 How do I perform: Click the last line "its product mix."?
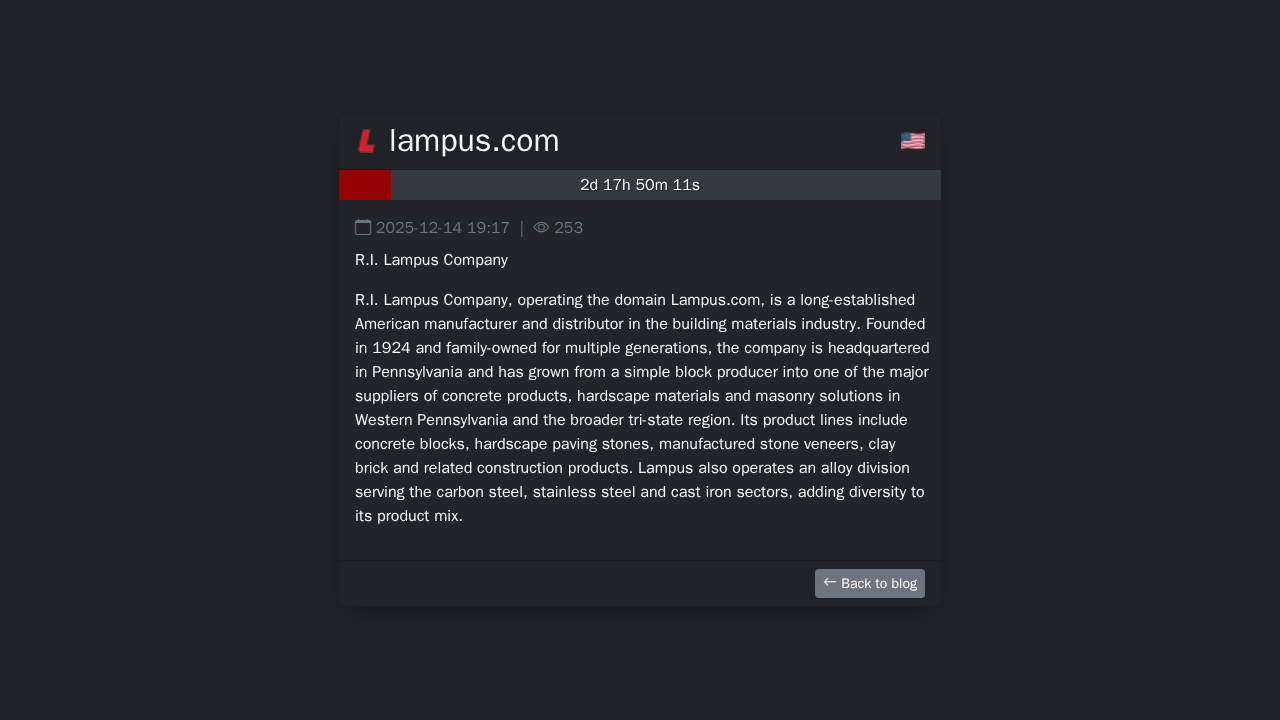tap(409, 516)
